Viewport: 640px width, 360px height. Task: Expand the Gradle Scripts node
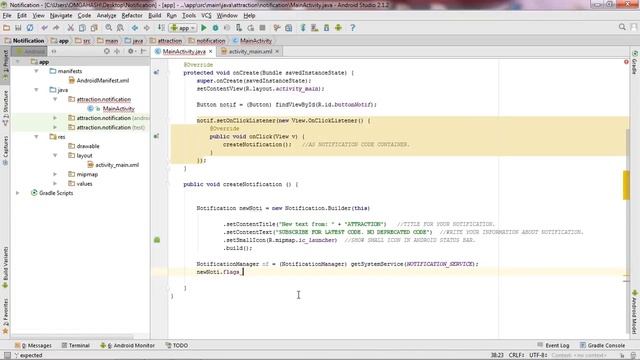click(18, 193)
